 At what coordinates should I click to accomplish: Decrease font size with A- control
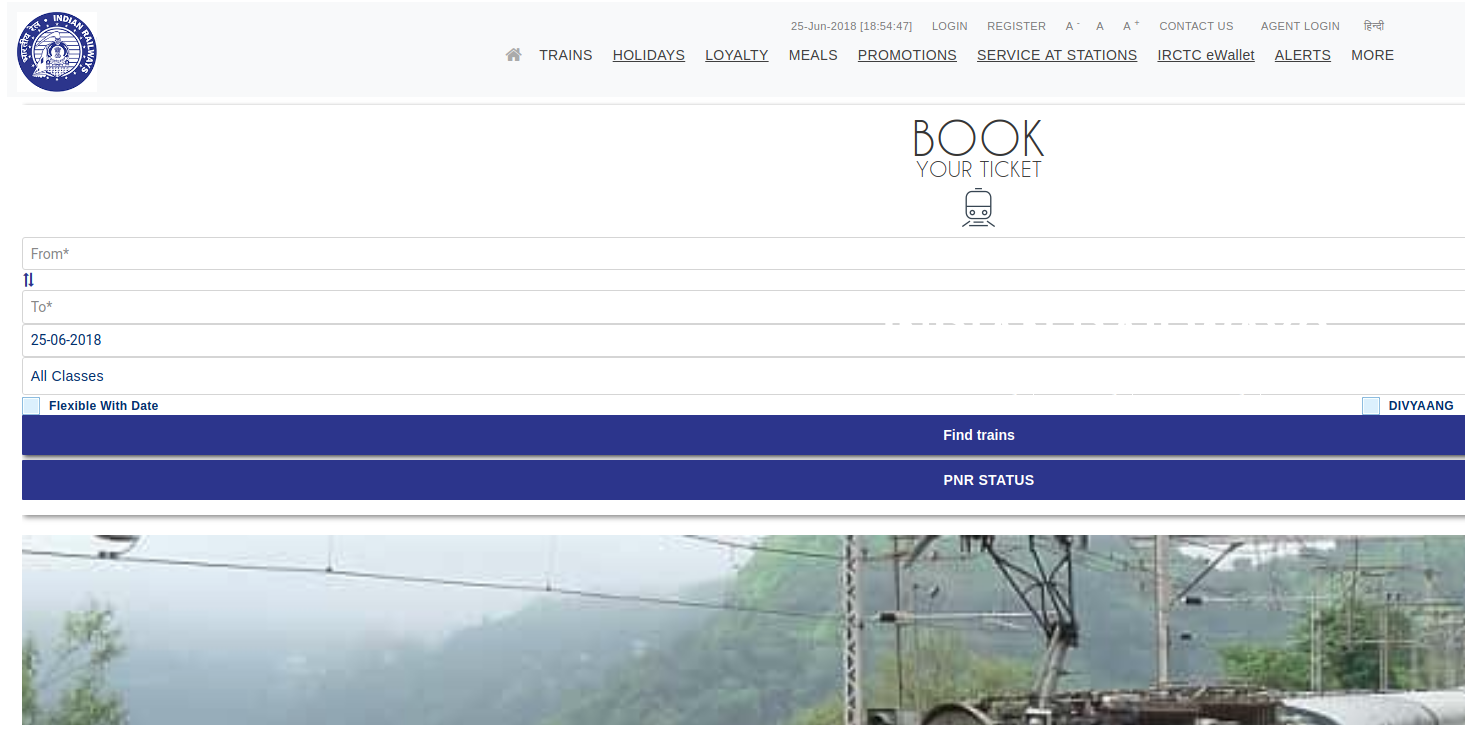(x=1072, y=26)
